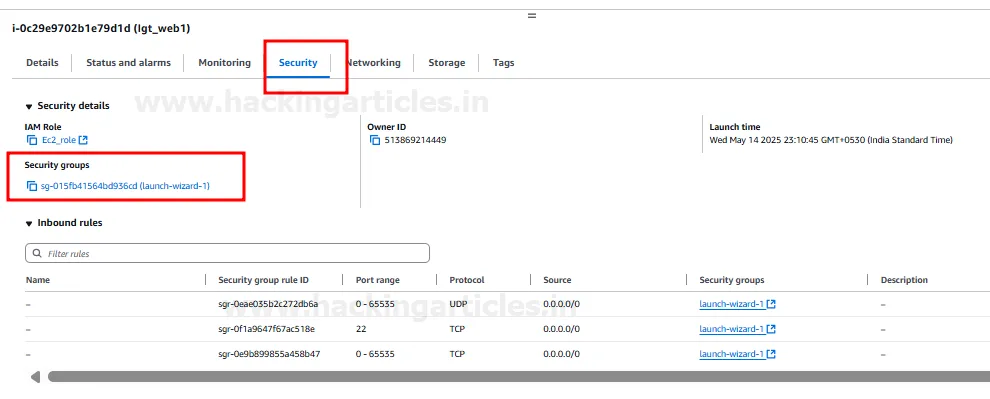The height and width of the screenshot is (399, 990).
Task: Collapse the Inbound rules section
Action: point(29,223)
